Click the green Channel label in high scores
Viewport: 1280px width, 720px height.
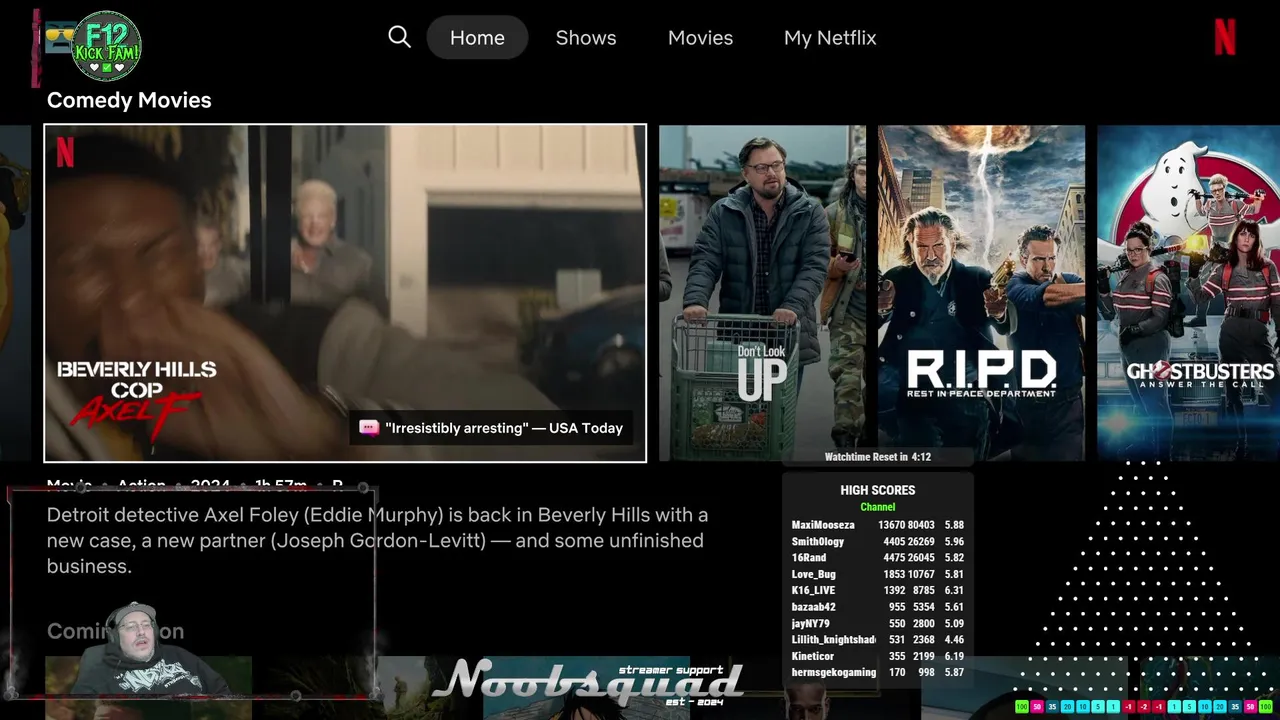(x=877, y=507)
